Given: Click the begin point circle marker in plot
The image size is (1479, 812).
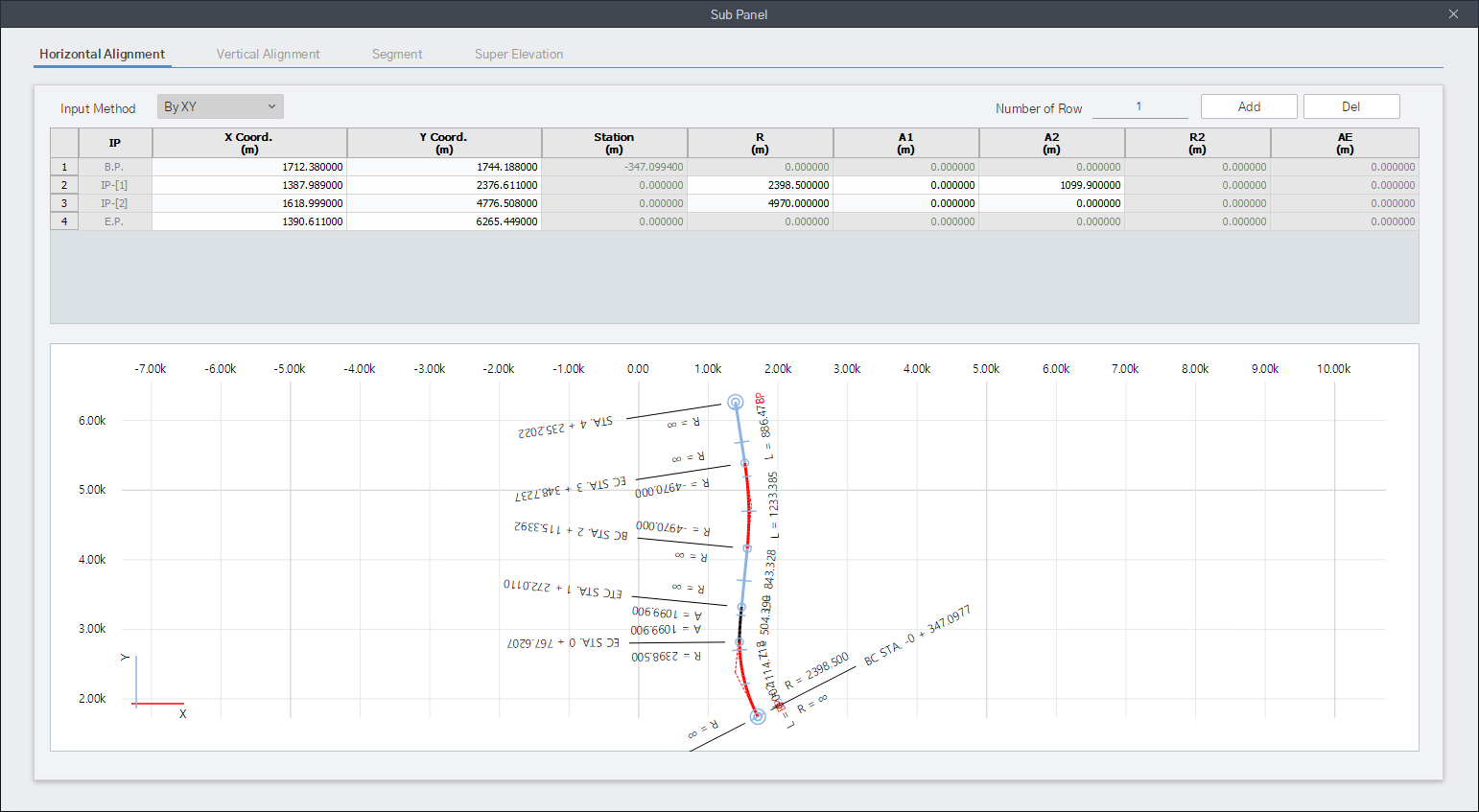Looking at the screenshot, I should pyautogui.click(x=758, y=716).
